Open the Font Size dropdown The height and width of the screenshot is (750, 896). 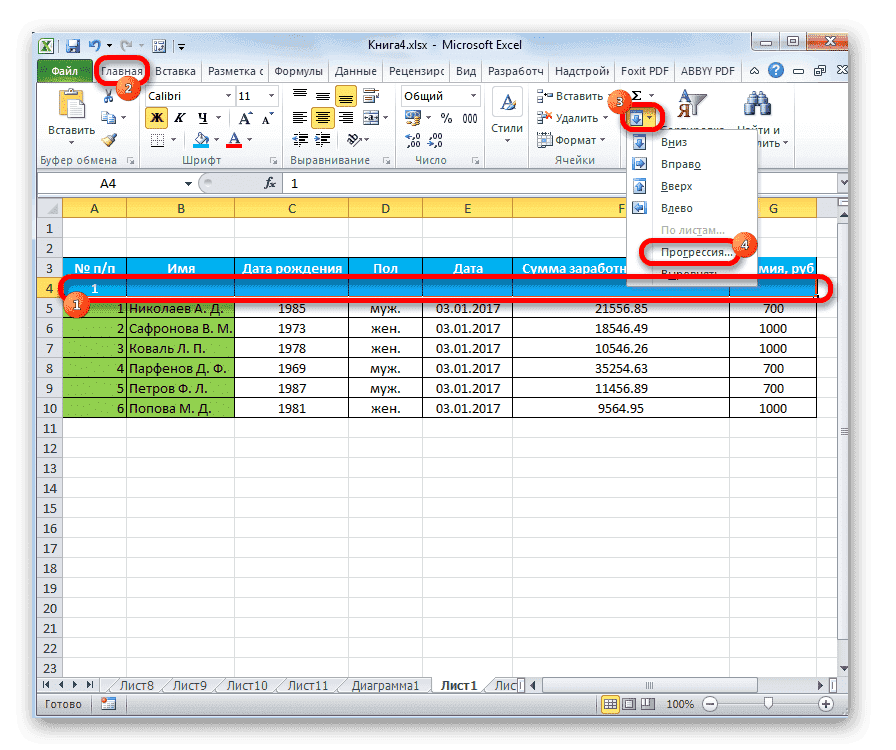[x=270, y=96]
